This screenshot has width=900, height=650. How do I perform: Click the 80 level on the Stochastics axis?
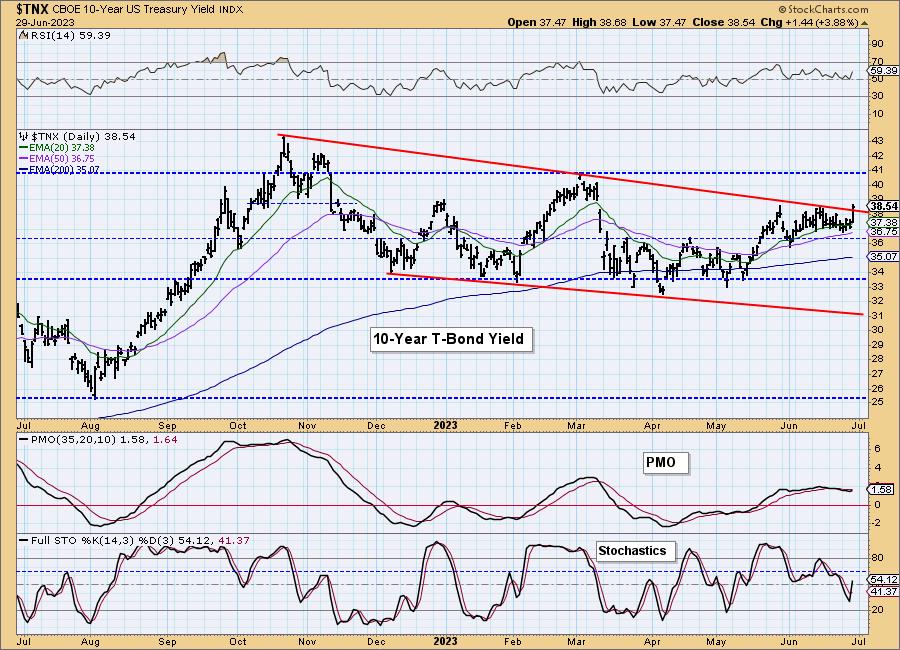pyautogui.click(x=878, y=558)
